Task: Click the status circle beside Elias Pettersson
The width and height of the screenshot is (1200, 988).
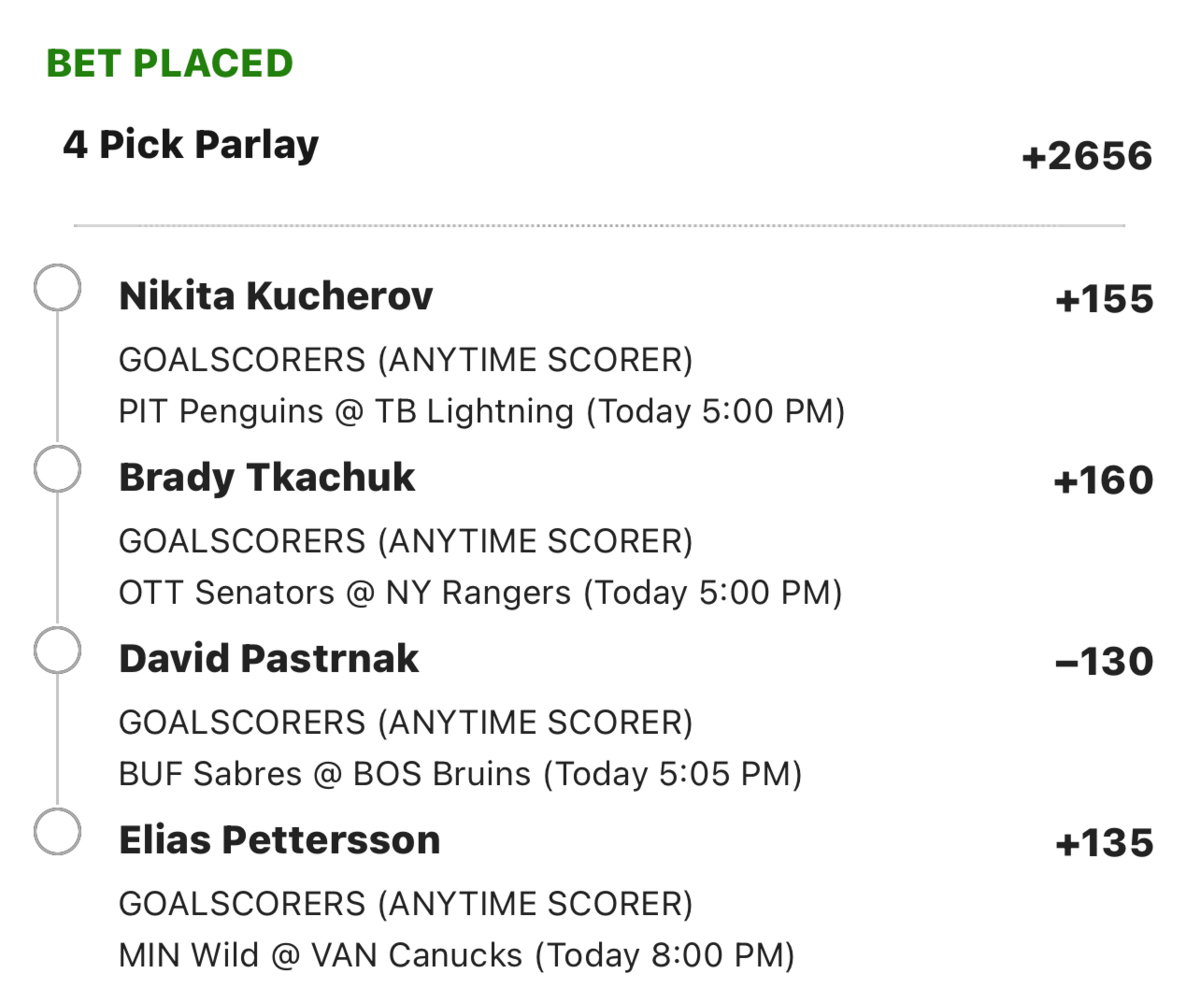Action: (57, 832)
